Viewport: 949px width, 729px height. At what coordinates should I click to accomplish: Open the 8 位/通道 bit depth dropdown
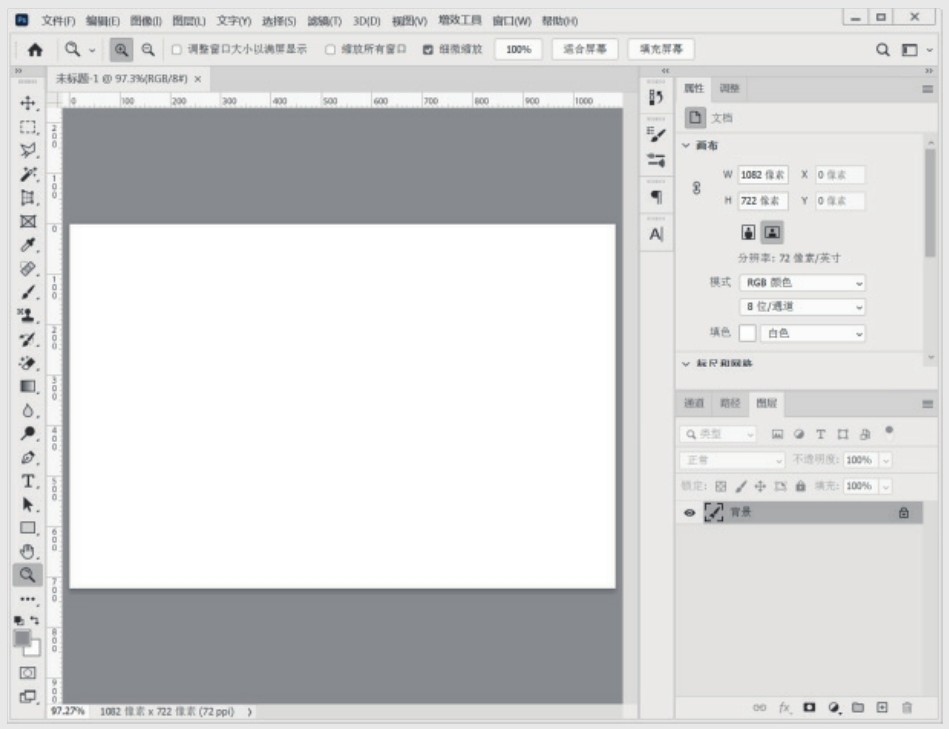click(x=802, y=308)
